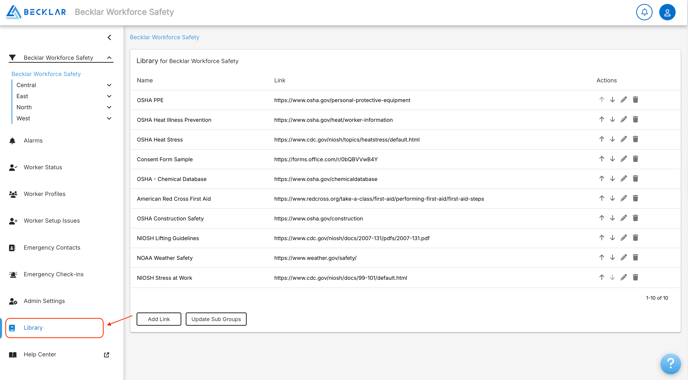Delete the NIOSH Stress at Work link

click(x=635, y=278)
